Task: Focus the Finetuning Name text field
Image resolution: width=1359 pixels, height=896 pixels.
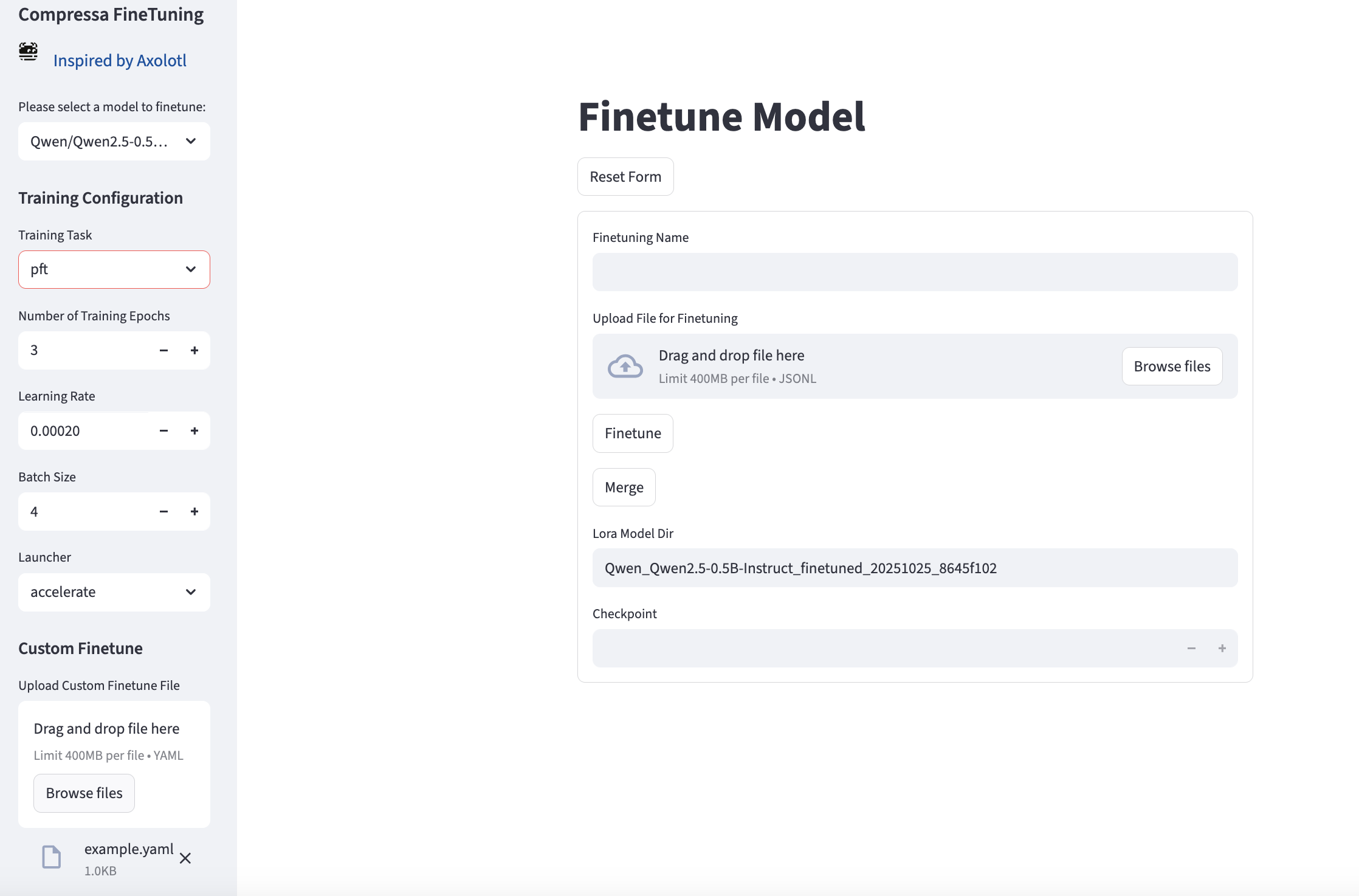Action: click(915, 272)
